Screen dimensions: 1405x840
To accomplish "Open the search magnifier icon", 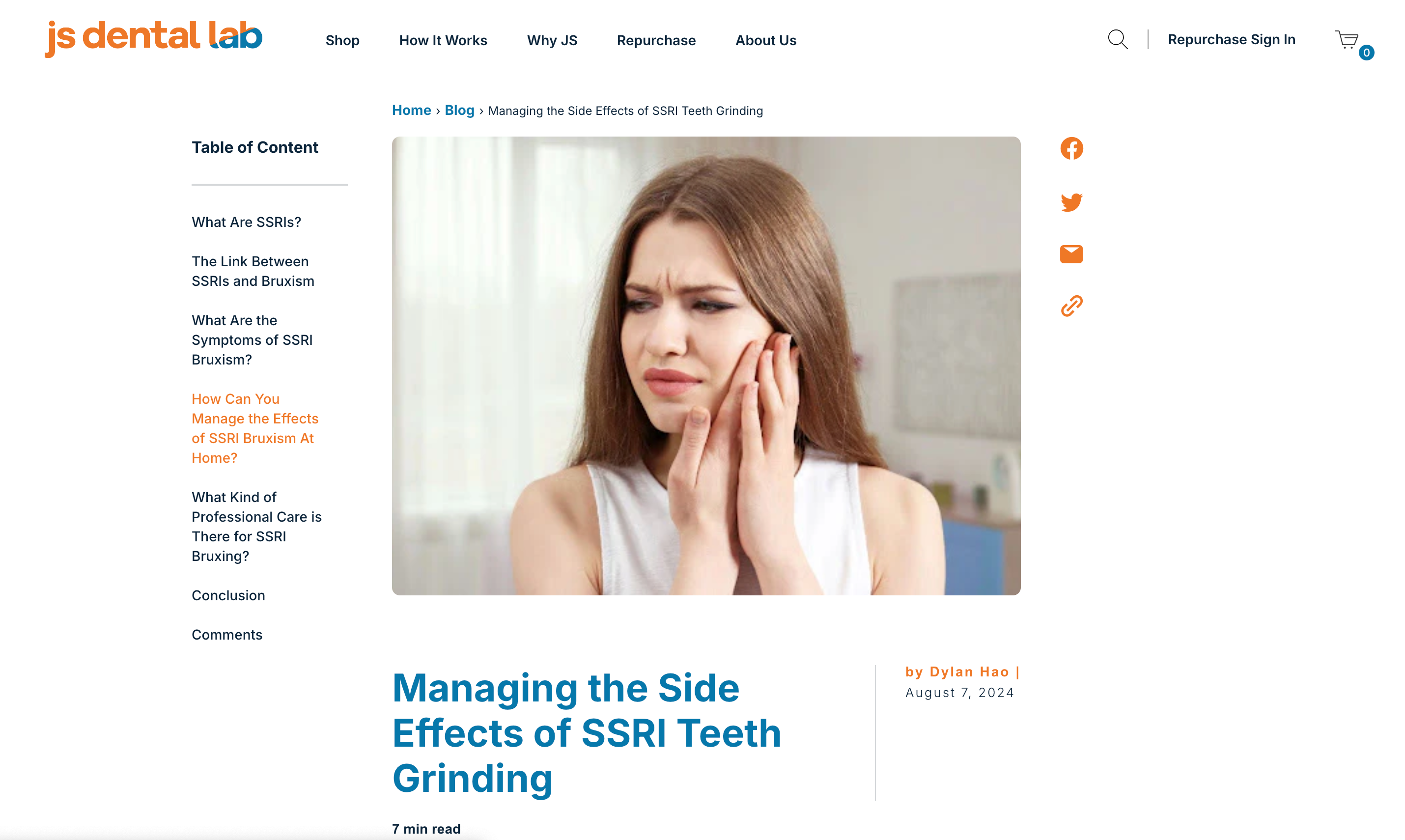I will click(x=1118, y=40).
